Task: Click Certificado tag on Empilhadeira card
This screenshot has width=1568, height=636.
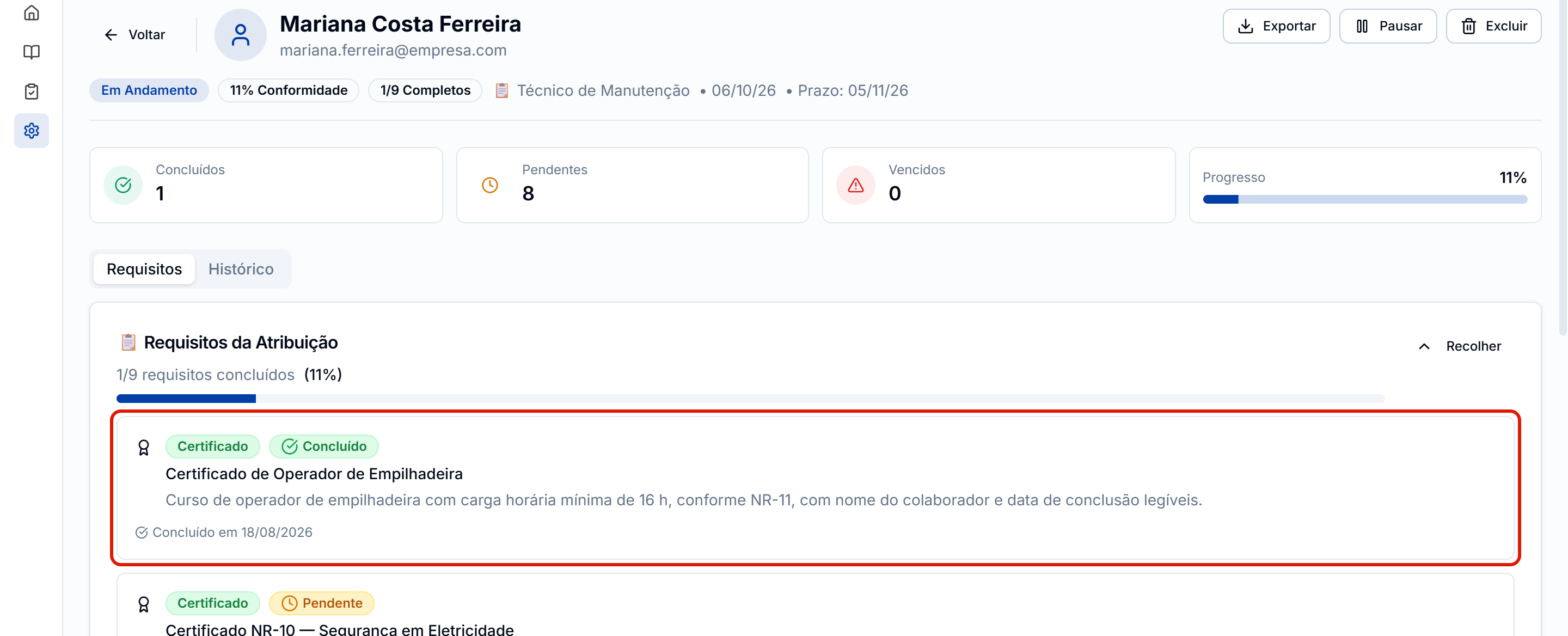Action: pos(212,446)
